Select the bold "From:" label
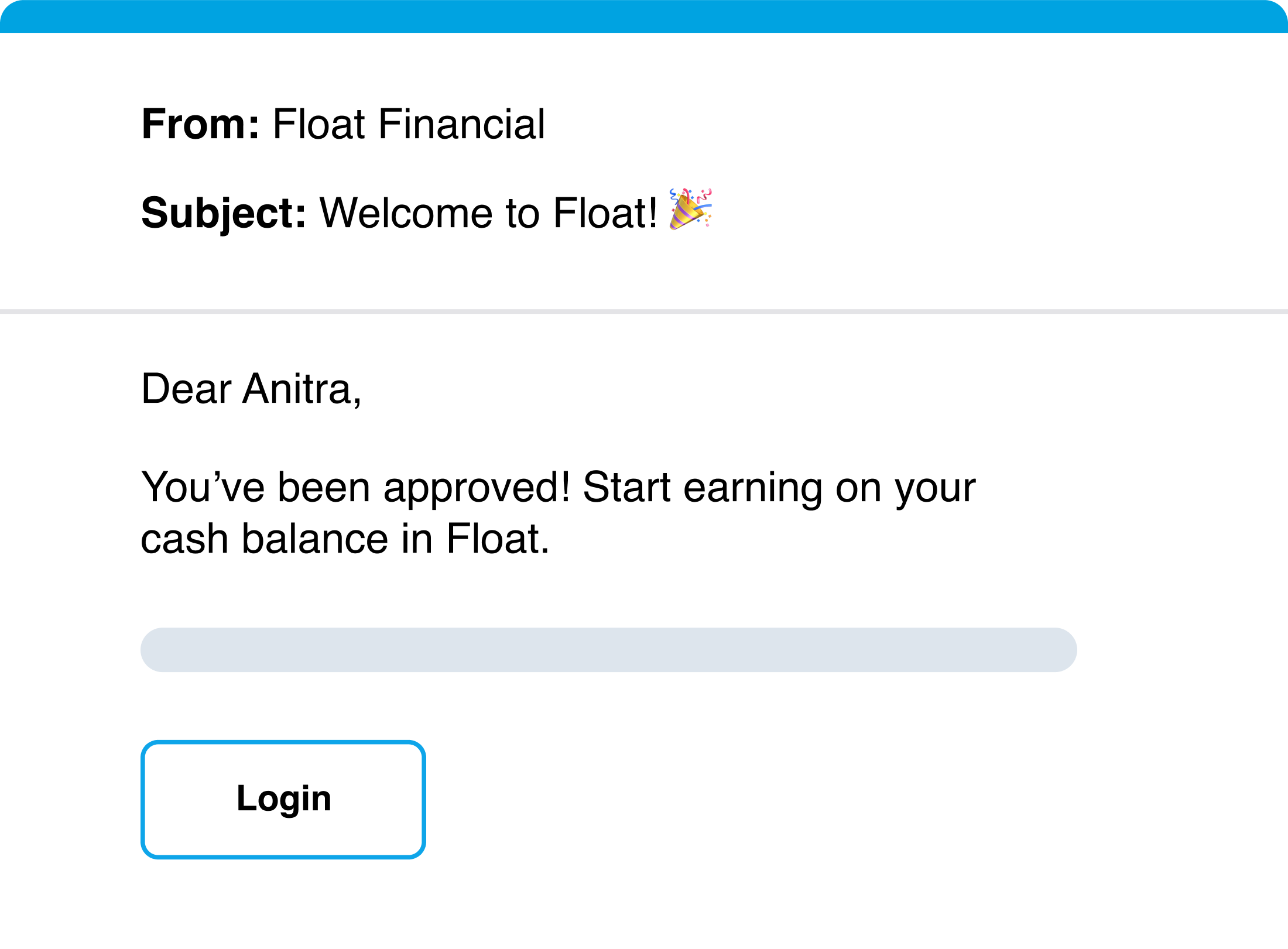This screenshot has width=1288, height=949. click(200, 124)
